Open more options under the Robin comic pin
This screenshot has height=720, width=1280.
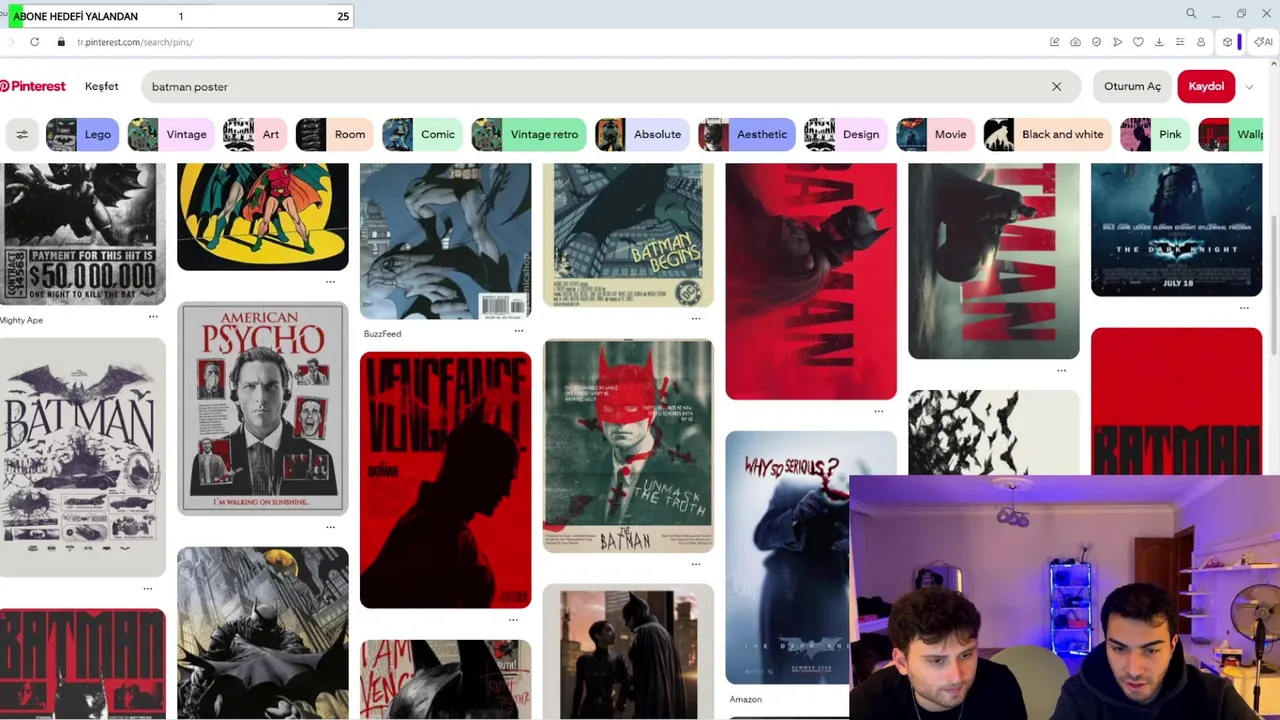click(x=330, y=282)
